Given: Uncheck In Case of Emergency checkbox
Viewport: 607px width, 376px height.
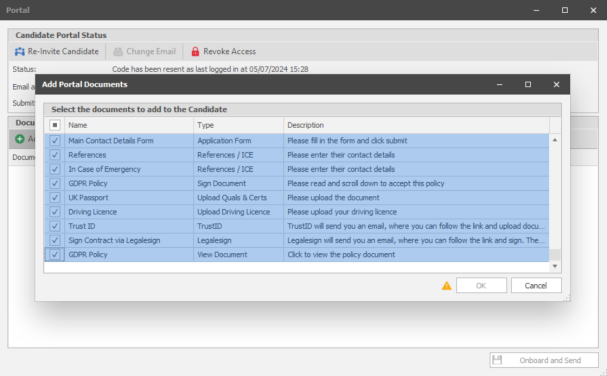Looking at the screenshot, I should tap(55, 169).
